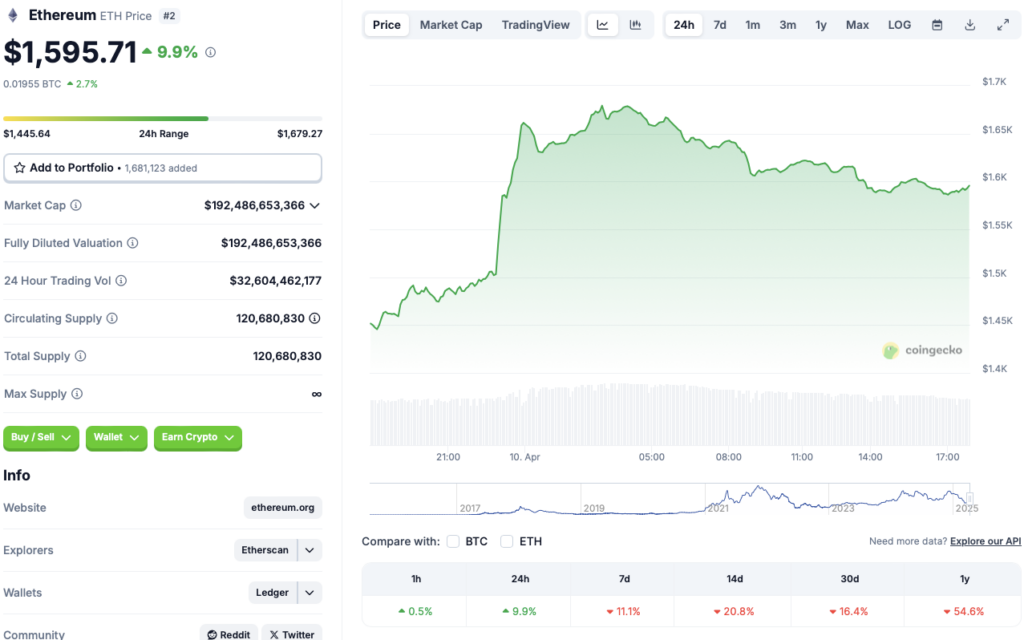This screenshot has width=1024, height=640.
Task: Enable the ETH compare checkbox
Action: pyautogui.click(x=506, y=541)
